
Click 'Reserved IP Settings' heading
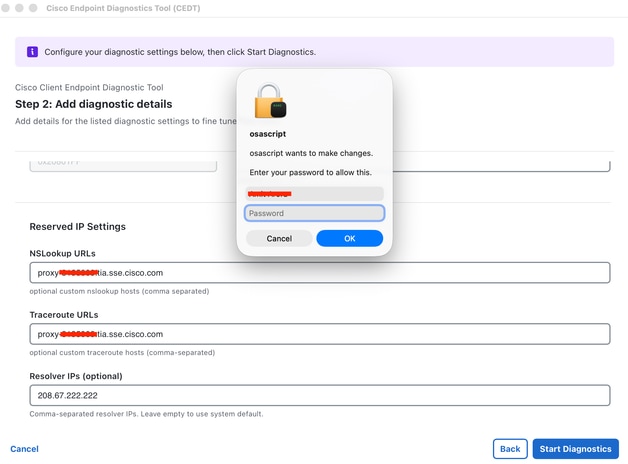[x=77, y=227]
